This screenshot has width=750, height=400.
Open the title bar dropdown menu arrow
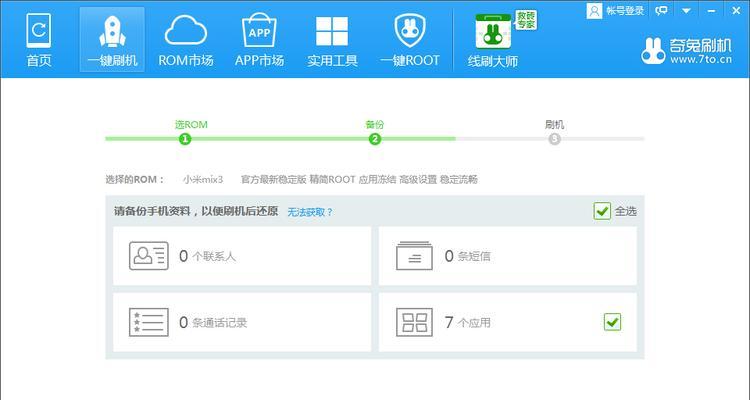click(x=686, y=11)
